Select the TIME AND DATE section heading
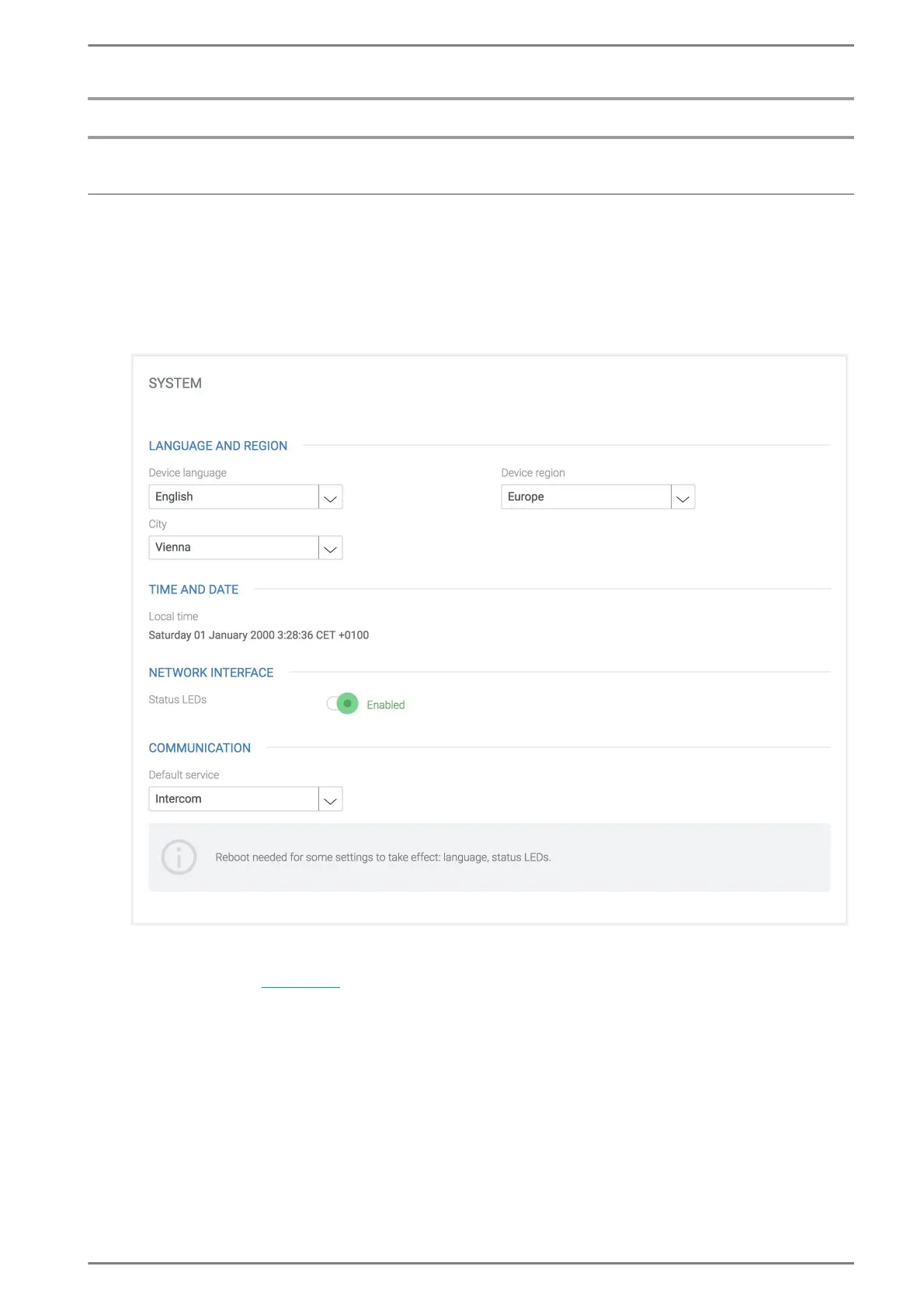The height and width of the screenshot is (1308, 924). [193, 590]
